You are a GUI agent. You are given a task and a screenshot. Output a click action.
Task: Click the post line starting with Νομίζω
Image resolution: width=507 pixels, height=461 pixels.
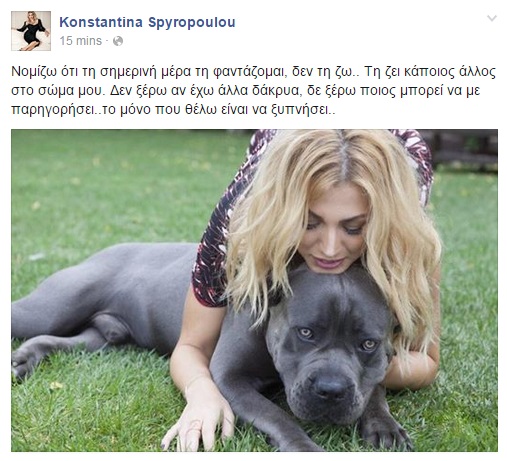click(253, 72)
